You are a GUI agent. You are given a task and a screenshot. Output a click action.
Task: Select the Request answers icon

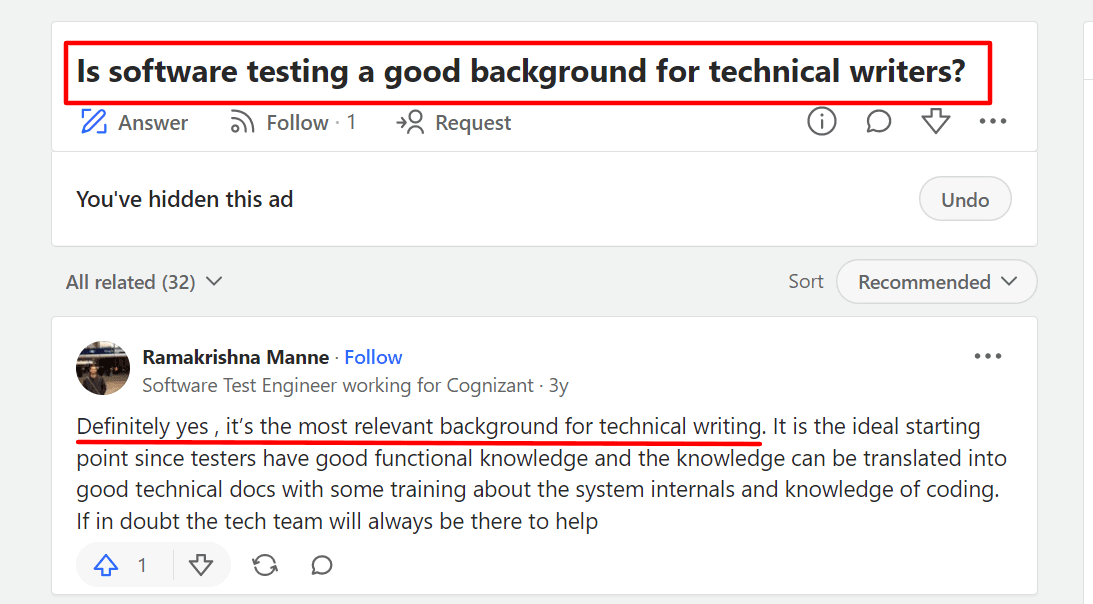click(408, 121)
